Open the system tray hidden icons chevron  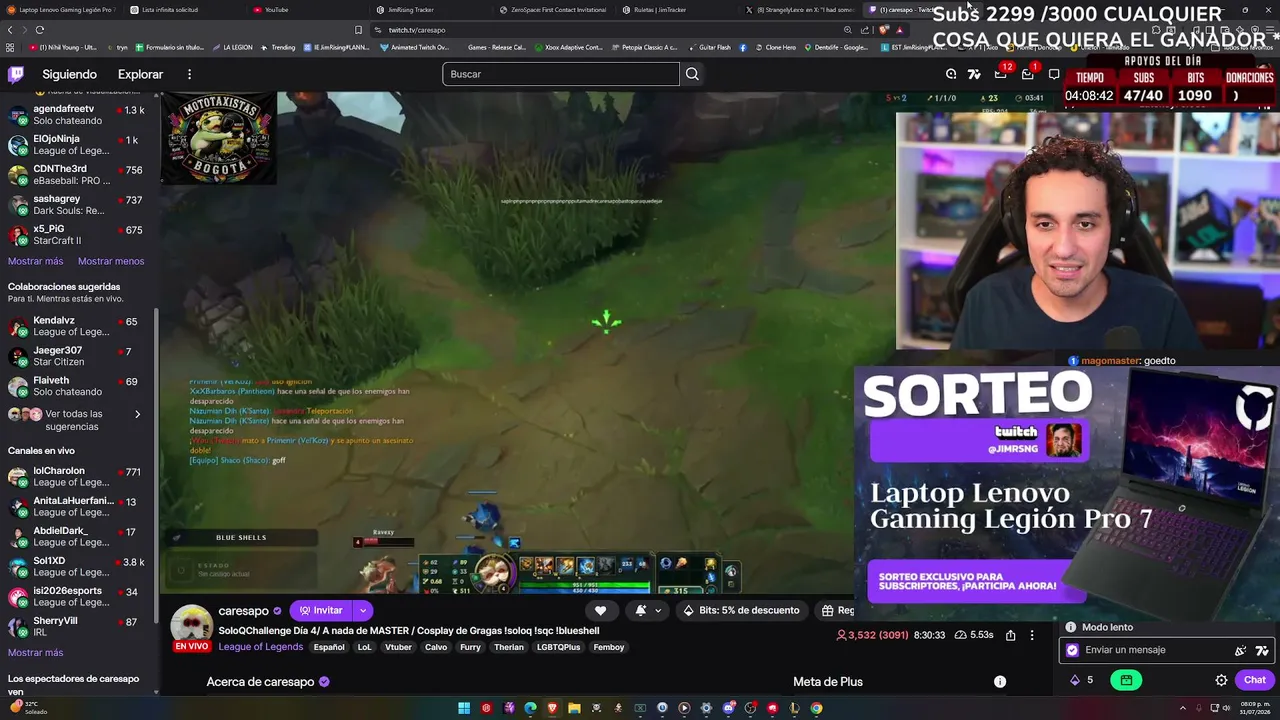click(x=1182, y=708)
